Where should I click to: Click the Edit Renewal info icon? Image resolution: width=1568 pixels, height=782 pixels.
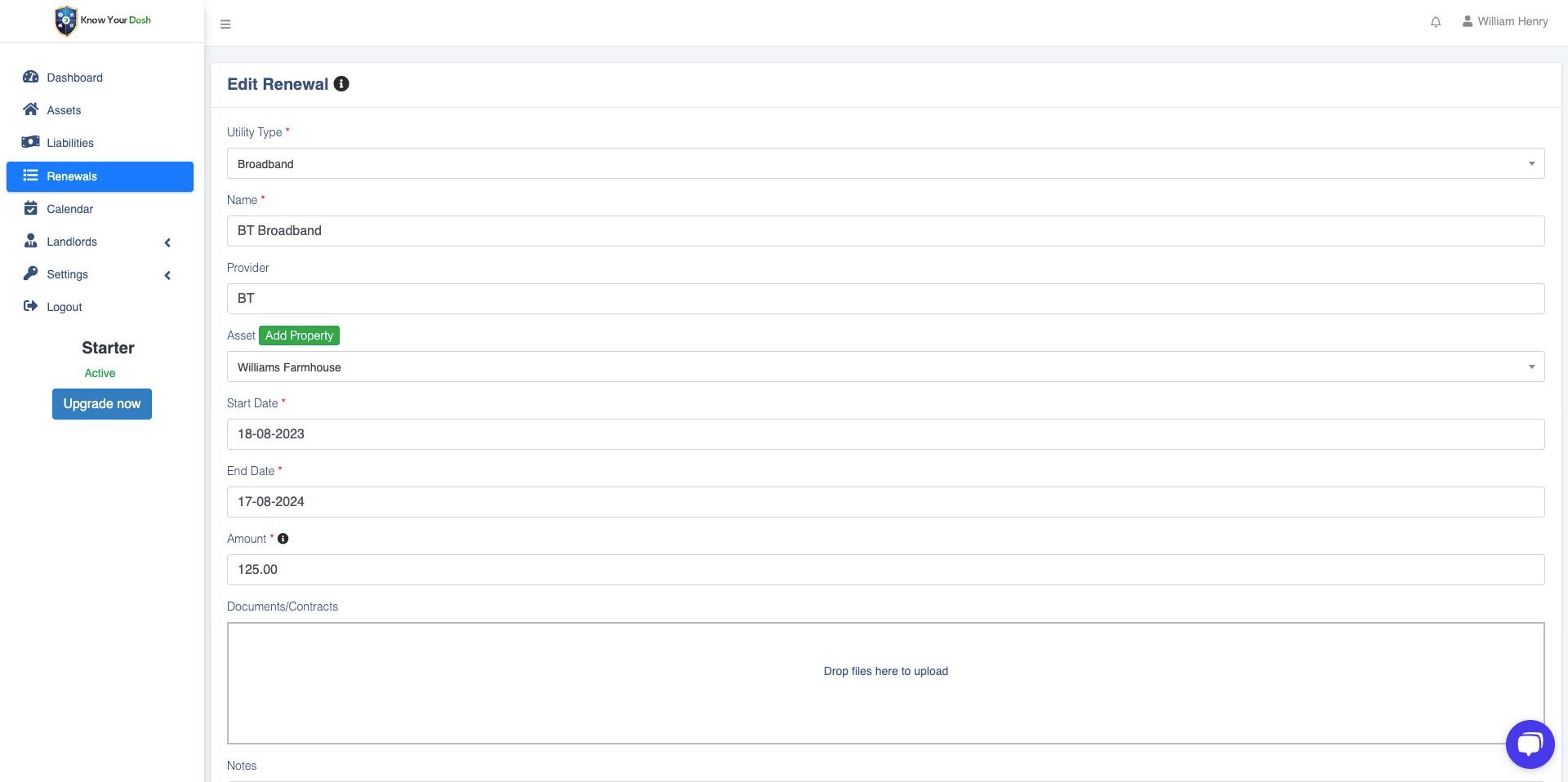341,83
